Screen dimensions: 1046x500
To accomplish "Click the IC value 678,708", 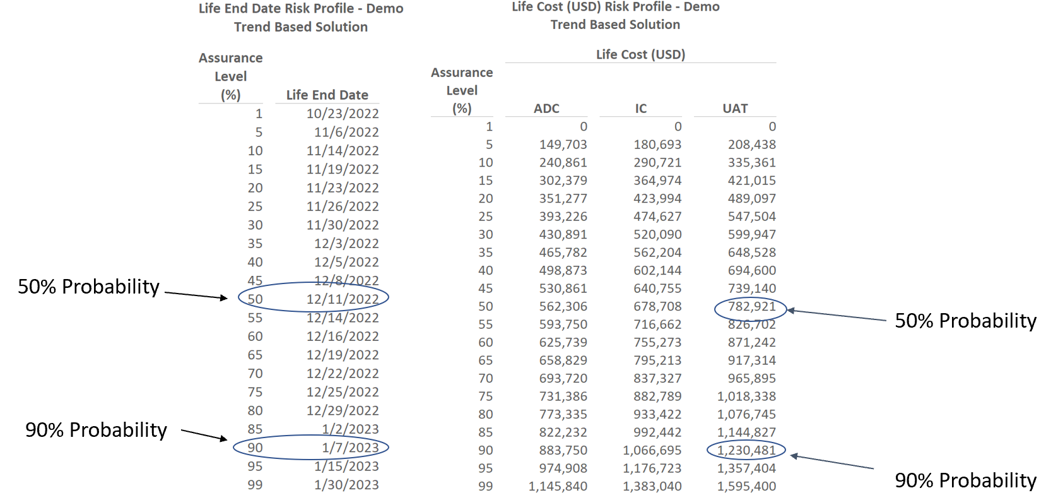I will 655,307.
